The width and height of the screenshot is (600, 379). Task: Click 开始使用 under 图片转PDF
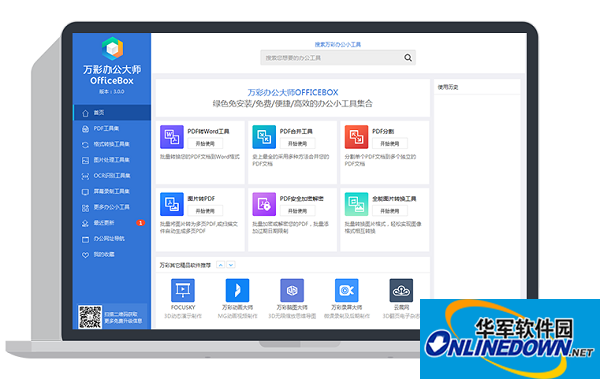point(205,211)
